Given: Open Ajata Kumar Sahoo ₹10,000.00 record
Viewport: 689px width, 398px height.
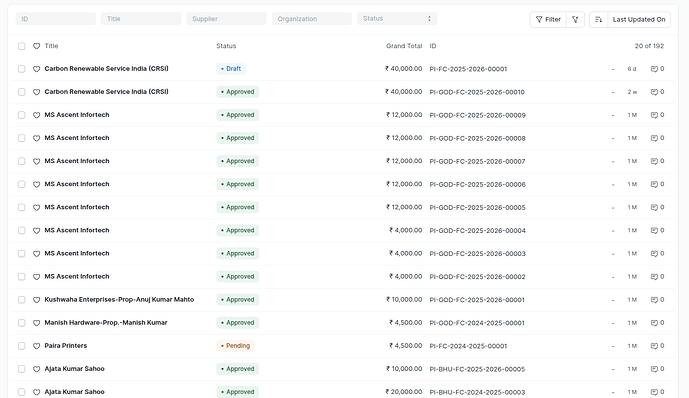Looking at the screenshot, I should click(x=74, y=369).
